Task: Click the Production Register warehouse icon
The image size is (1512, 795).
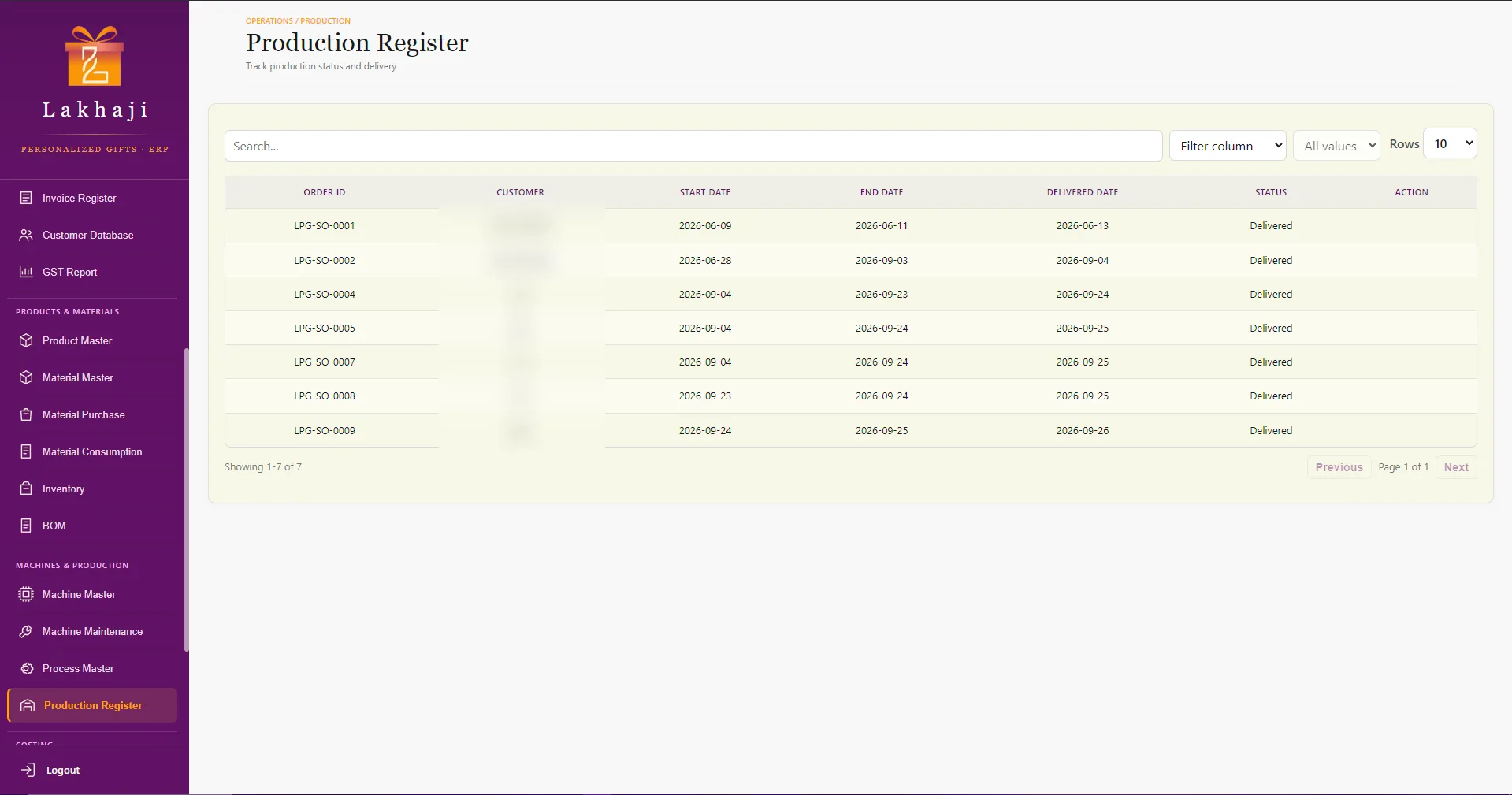Action: tap(28, 705)
